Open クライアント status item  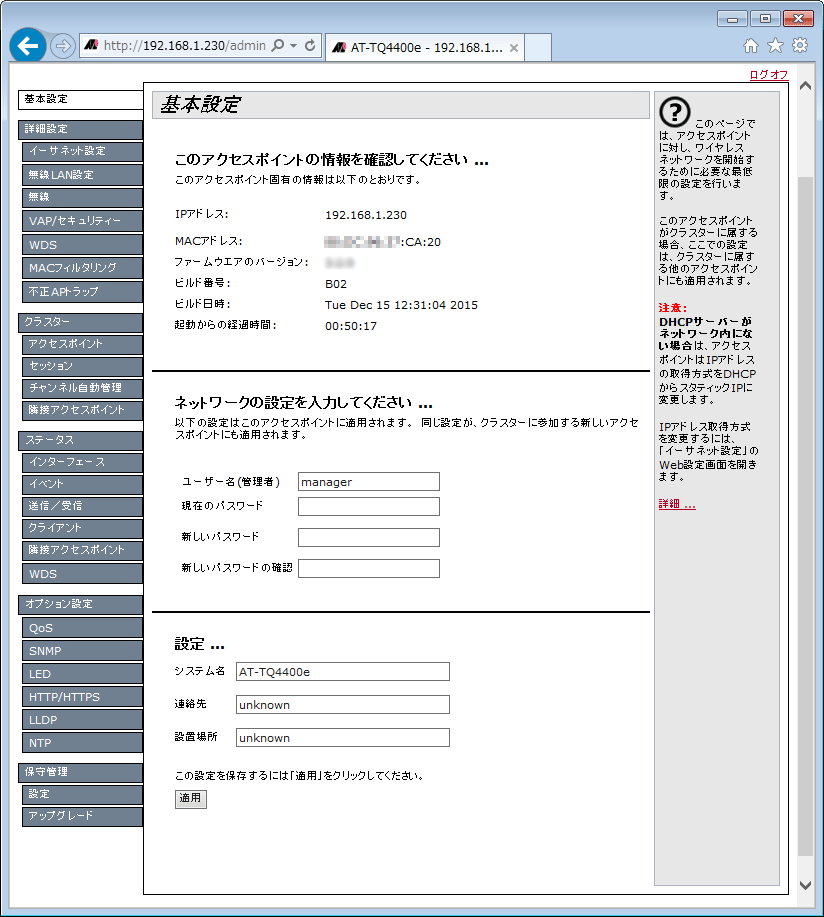point(82,528)
